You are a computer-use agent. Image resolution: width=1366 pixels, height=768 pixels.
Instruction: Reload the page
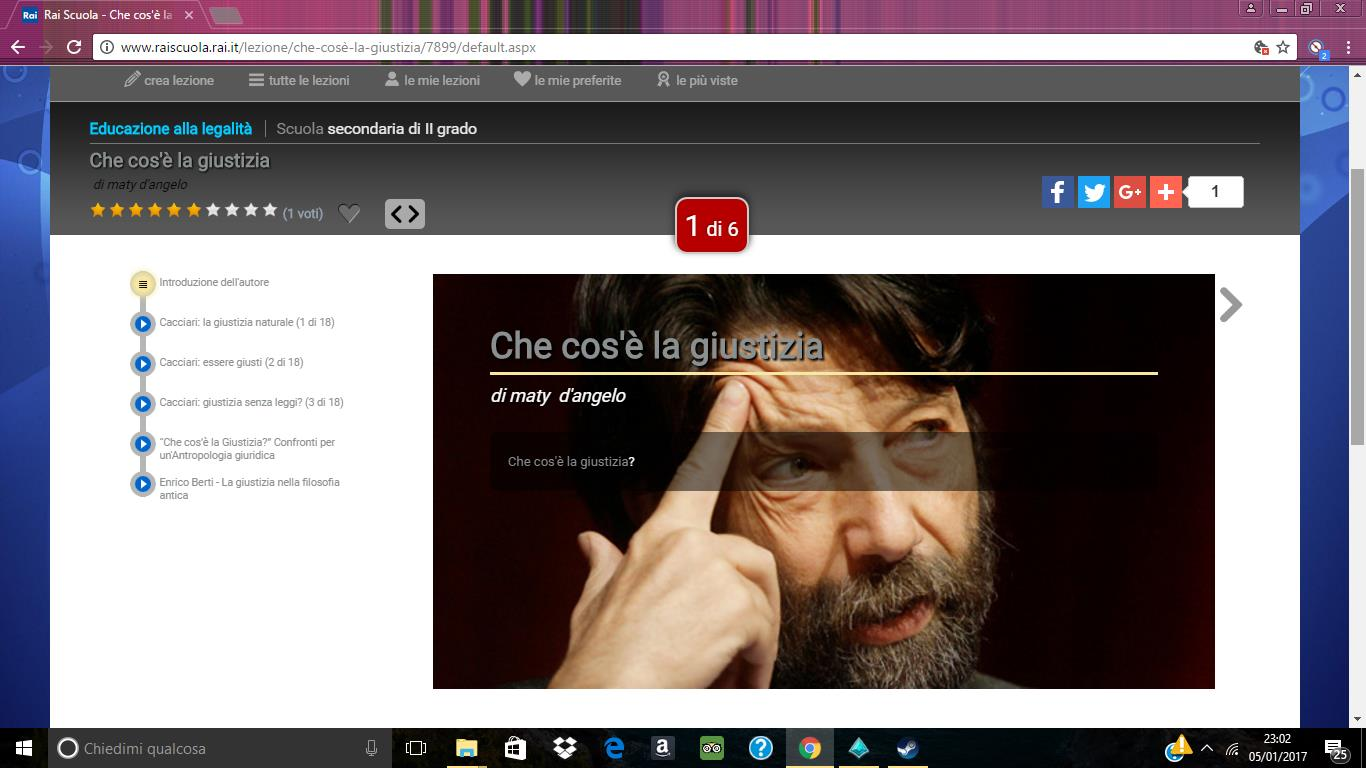(x=73, y=47)
